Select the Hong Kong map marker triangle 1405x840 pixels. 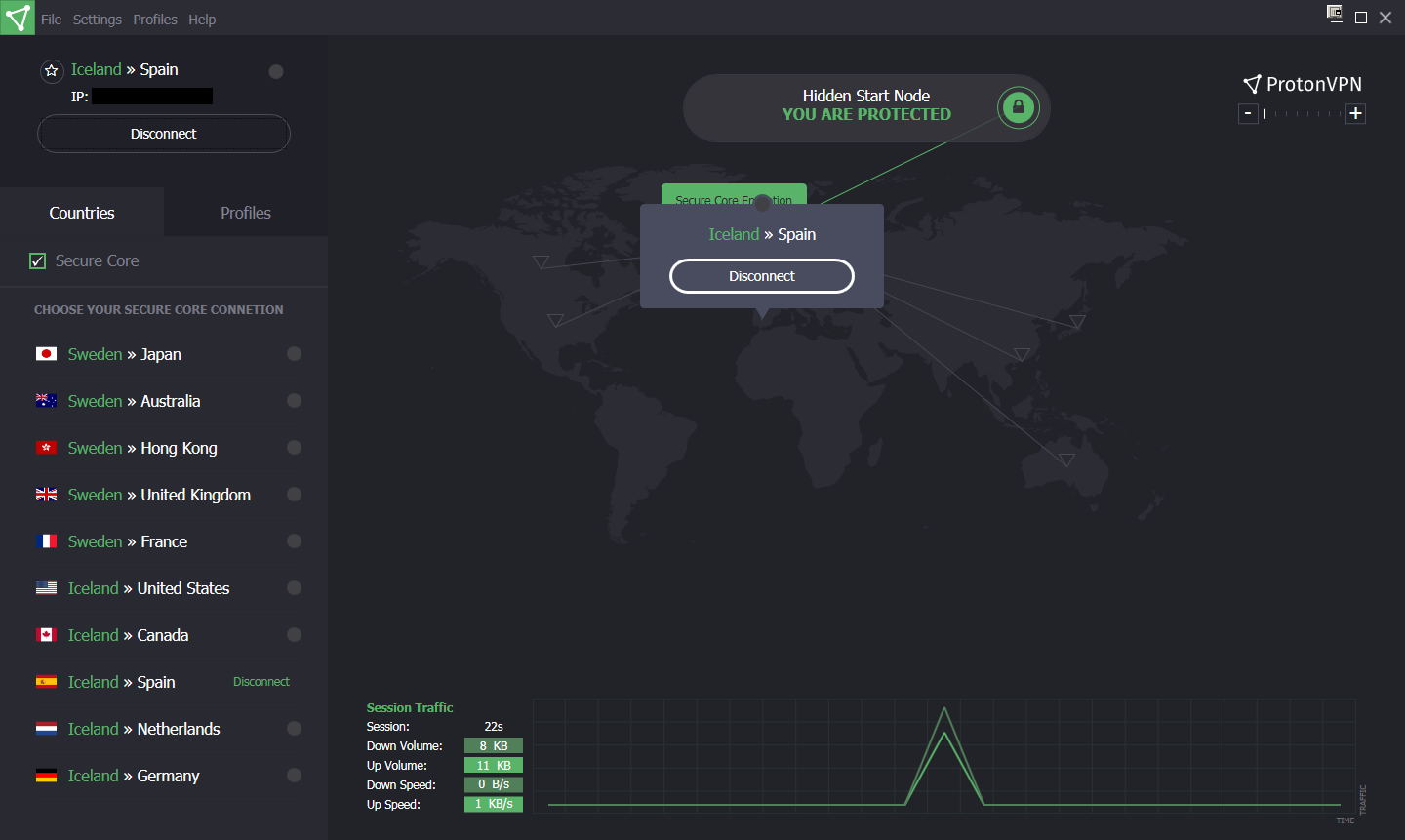(x=1022, y=353)
